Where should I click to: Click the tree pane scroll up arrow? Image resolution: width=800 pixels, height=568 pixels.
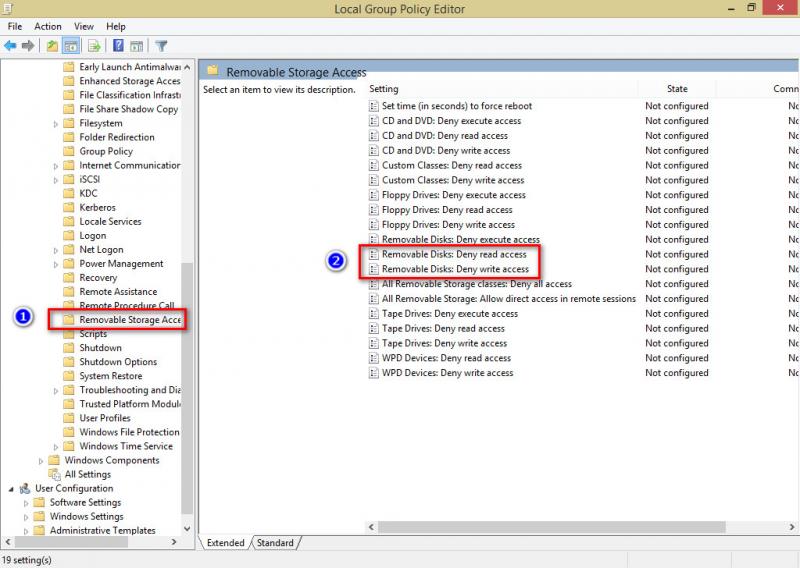(187, 67)
